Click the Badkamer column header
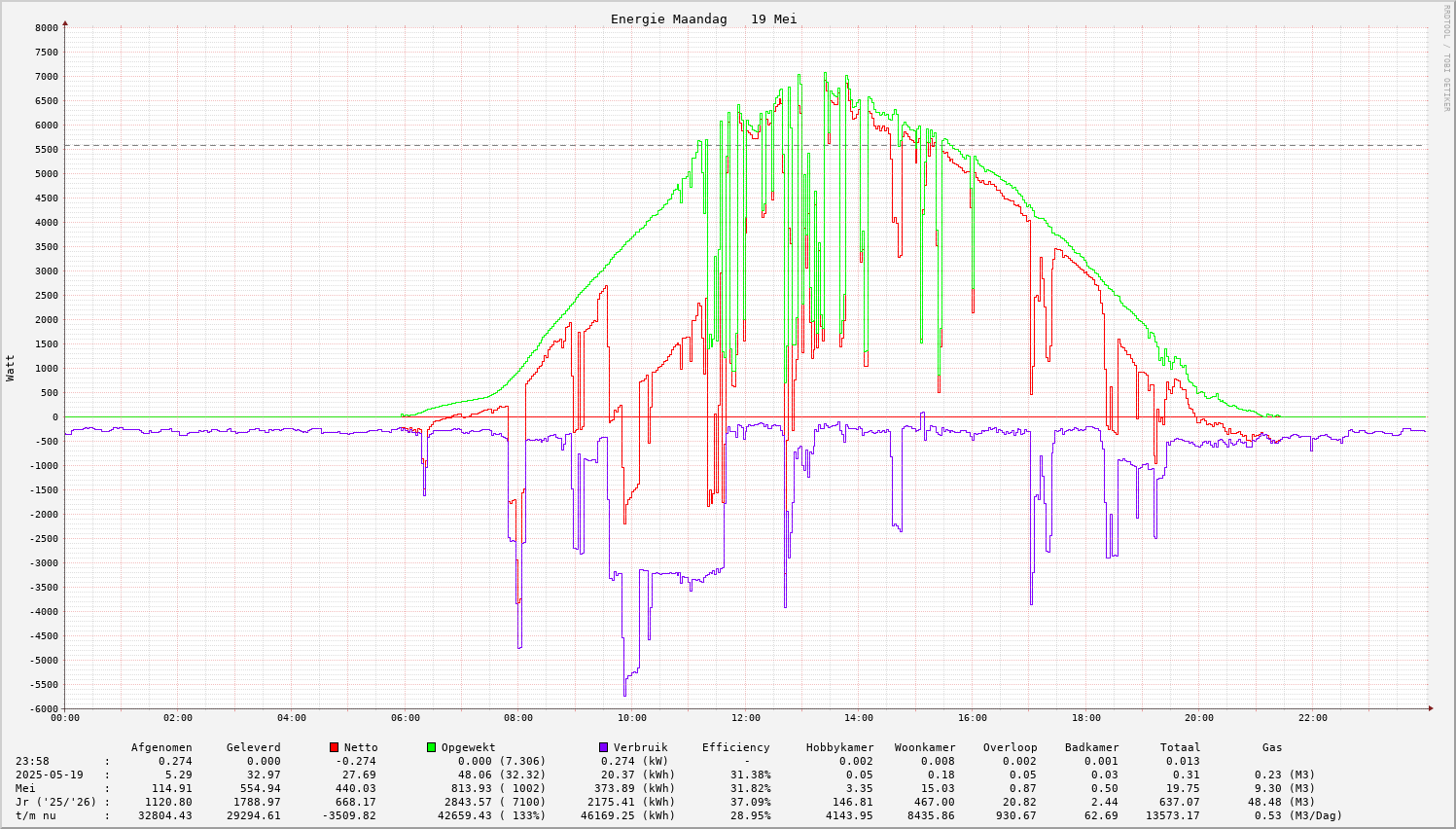The height and width of the screenshot is (829, 1456). (1091, 747)
